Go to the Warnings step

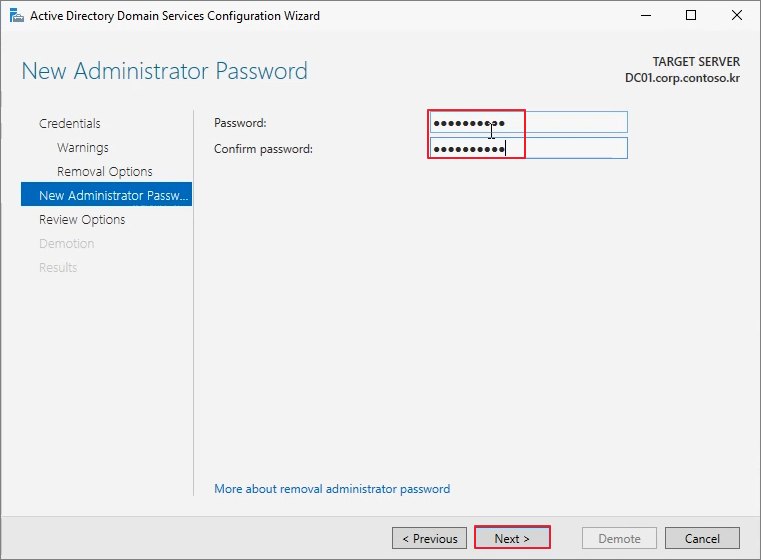[83, 148]
